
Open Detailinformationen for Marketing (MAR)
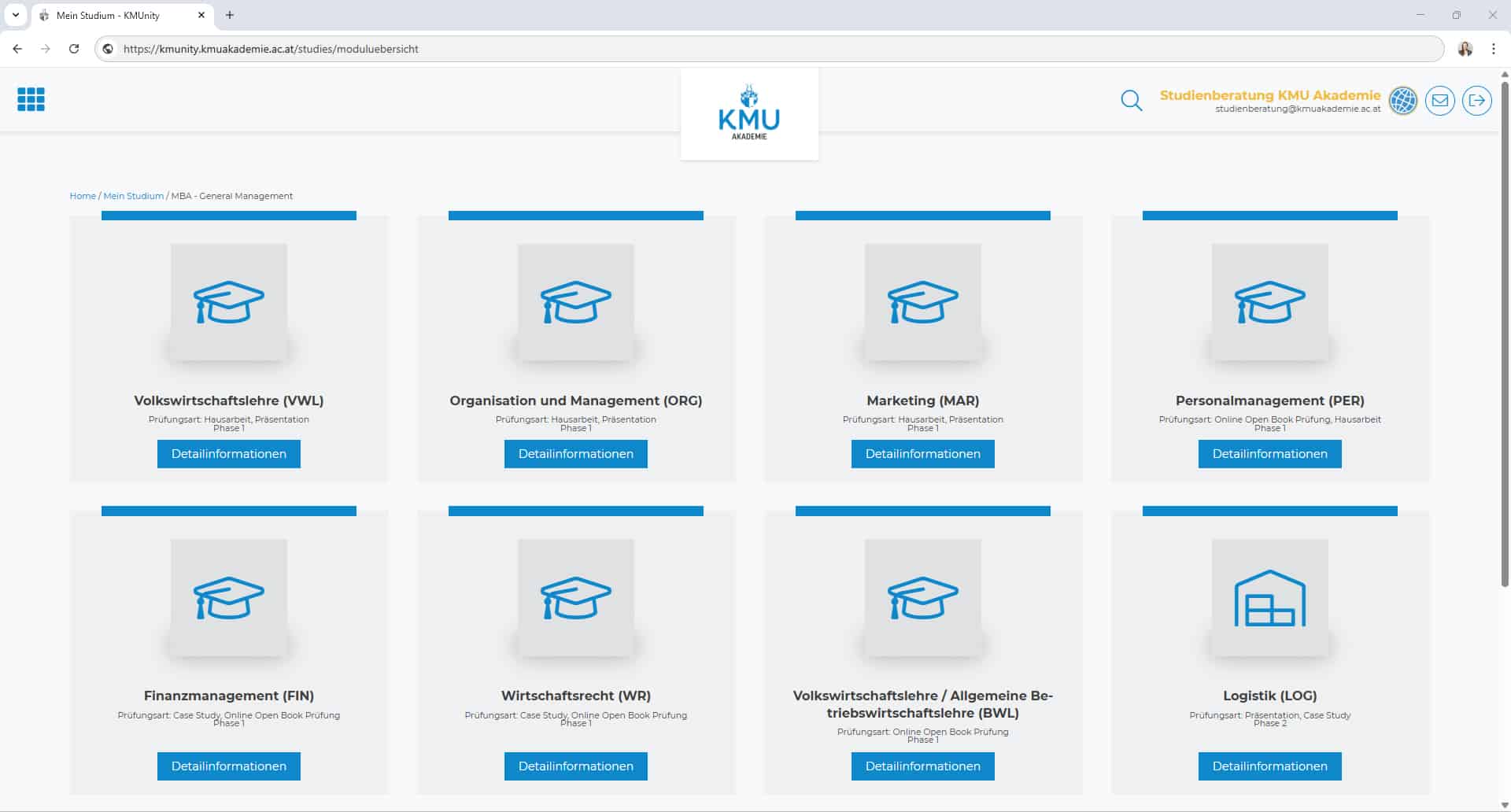tap(923, 454)
